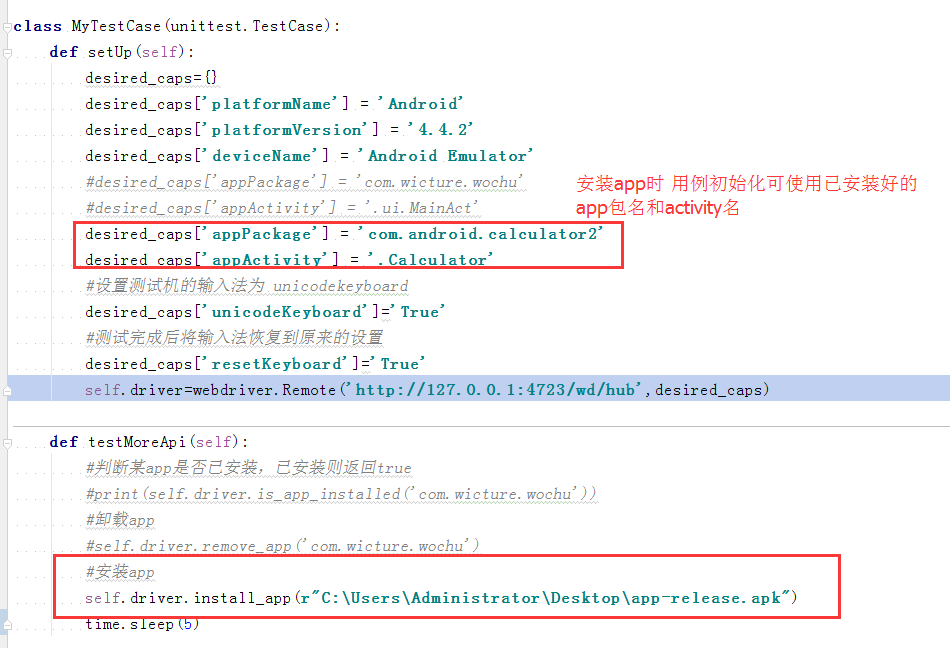
Task: Click the 'Android Emulator' deviceName value
Action: (x=445, y=156)
